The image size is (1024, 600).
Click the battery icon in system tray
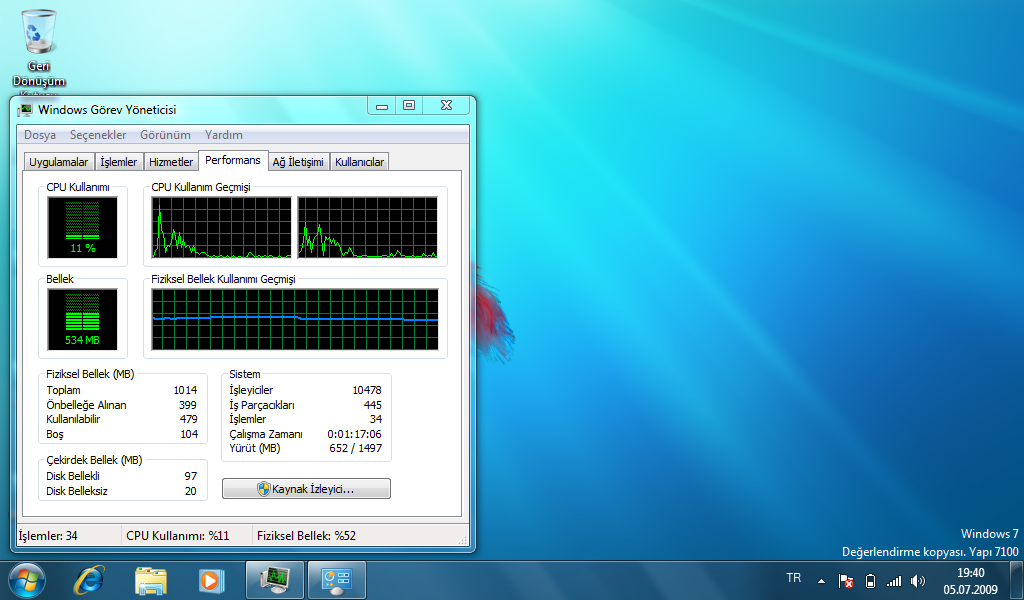870,580
